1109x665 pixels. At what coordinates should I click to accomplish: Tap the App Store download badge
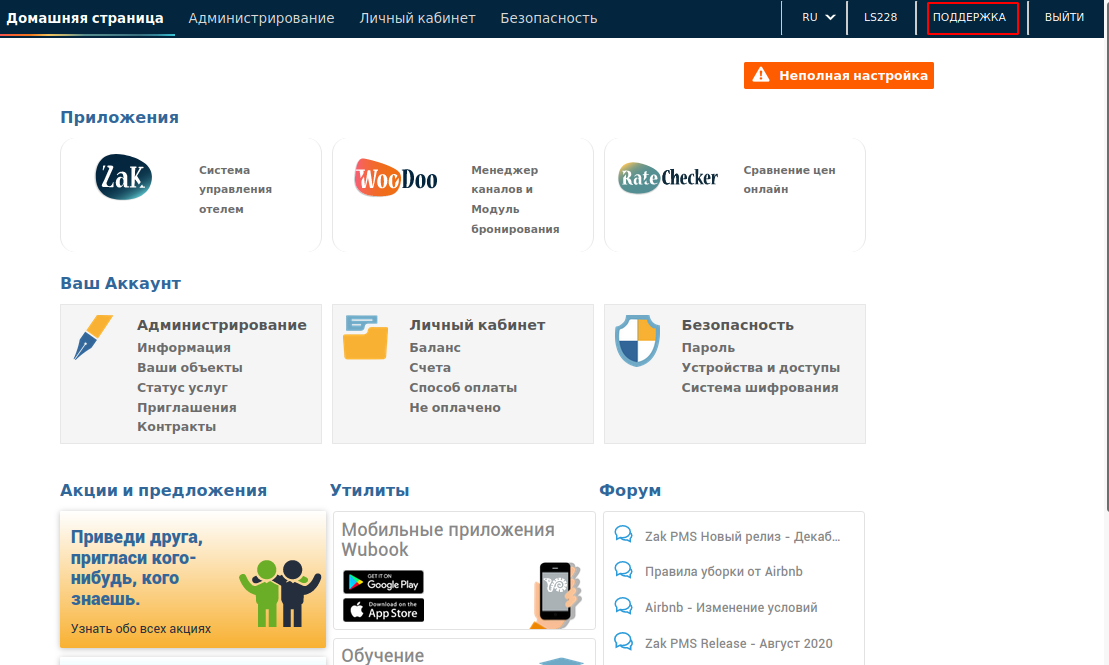[383, 610]
